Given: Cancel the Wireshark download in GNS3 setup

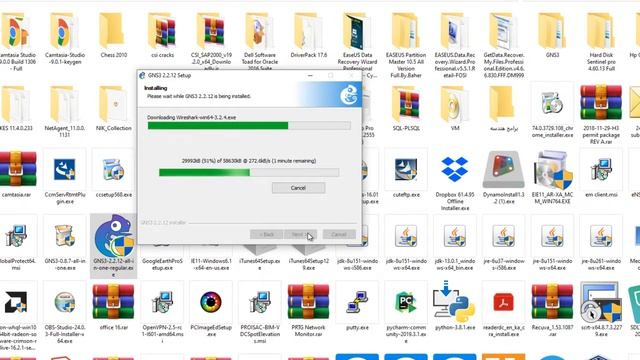Looking at the screenshot, I should [x=298, y=188].
